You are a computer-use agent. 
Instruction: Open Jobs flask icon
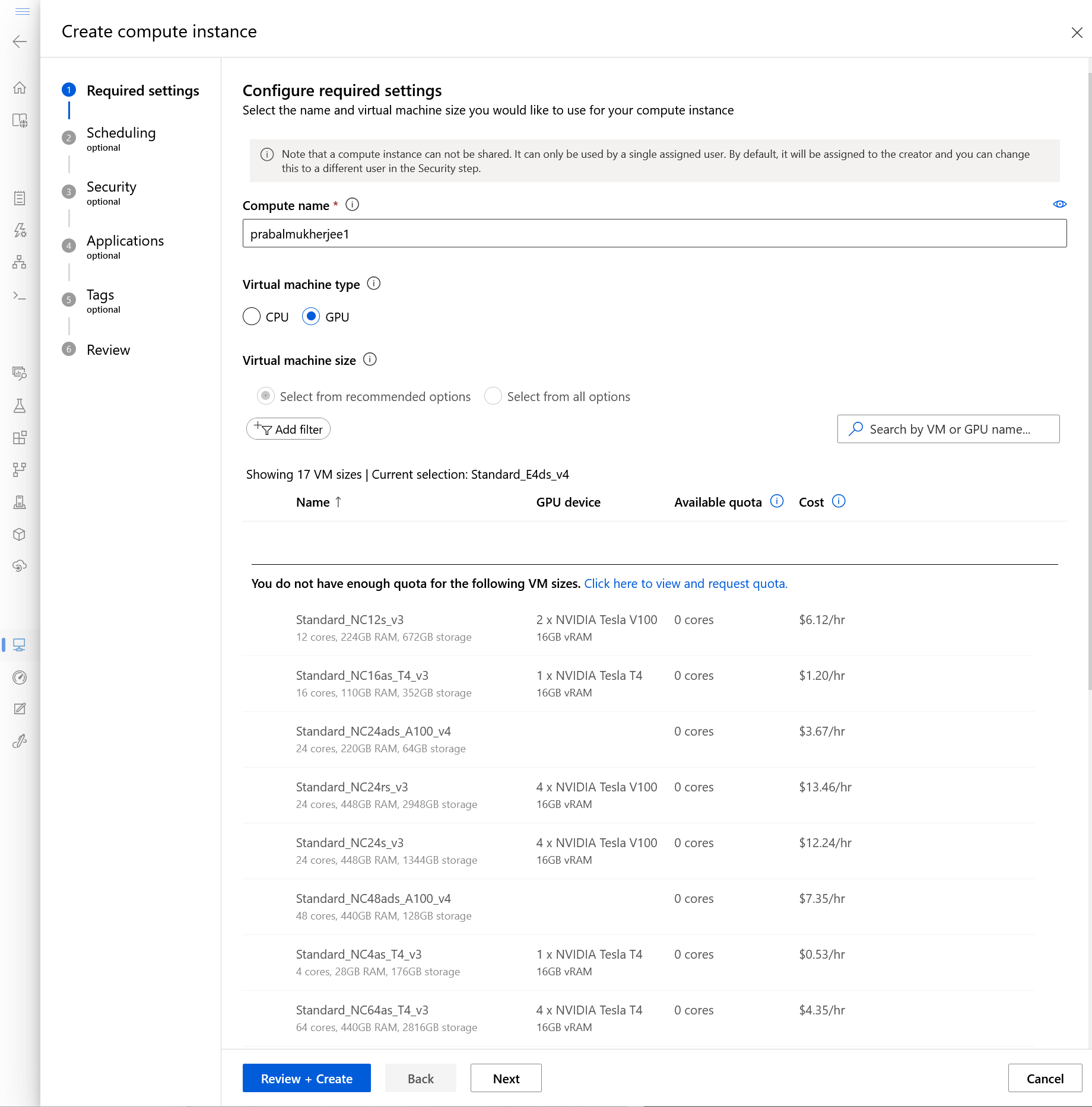20,406
